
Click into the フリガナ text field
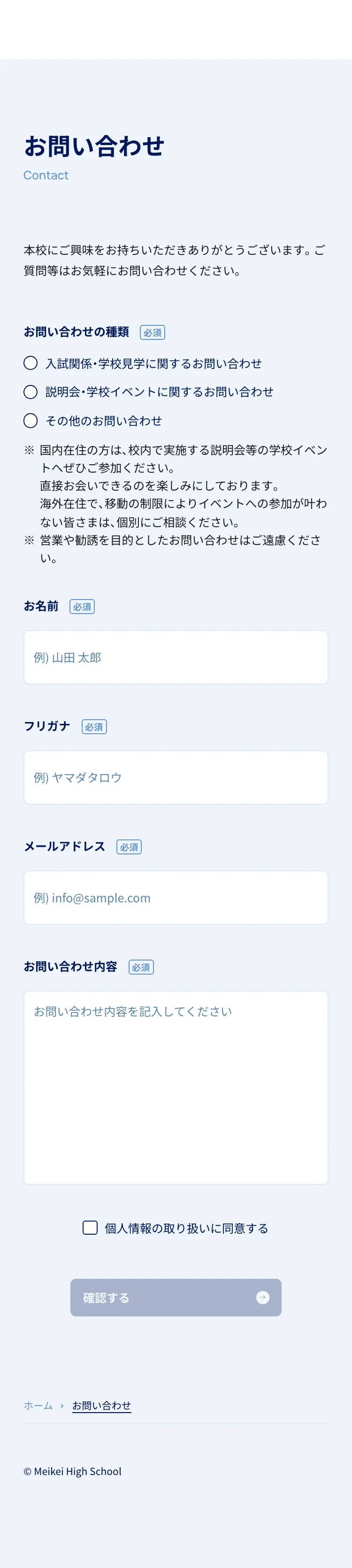click(x=176, y=777)
